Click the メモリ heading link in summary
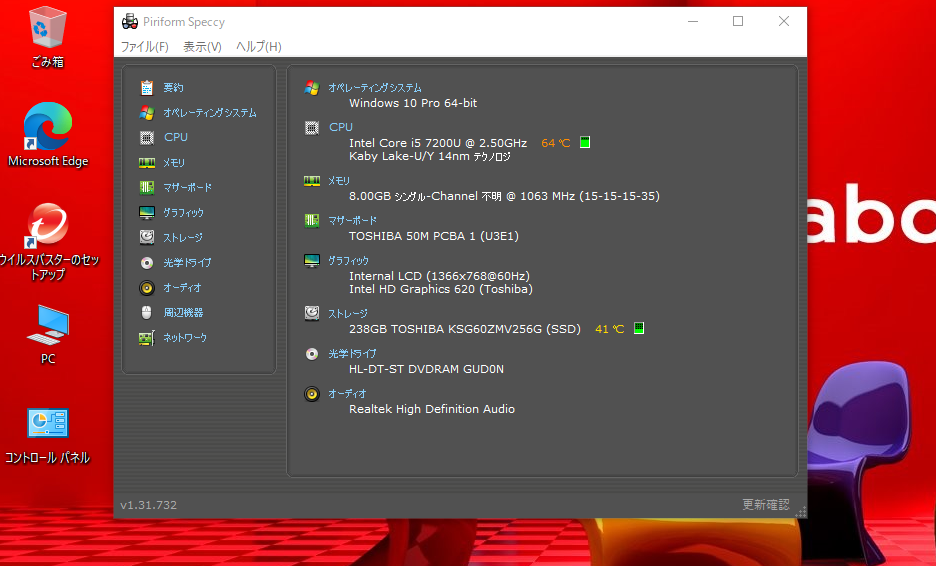 coord(338,180)
